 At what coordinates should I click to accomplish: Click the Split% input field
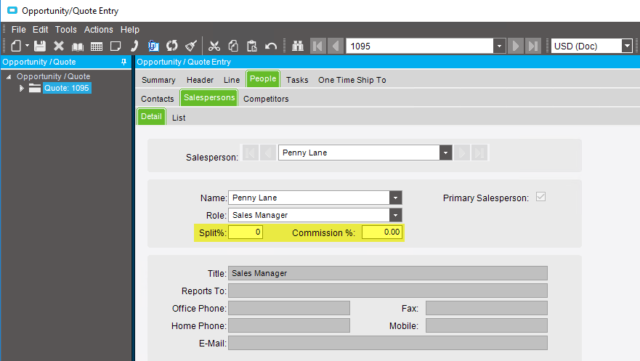point(246,232)
